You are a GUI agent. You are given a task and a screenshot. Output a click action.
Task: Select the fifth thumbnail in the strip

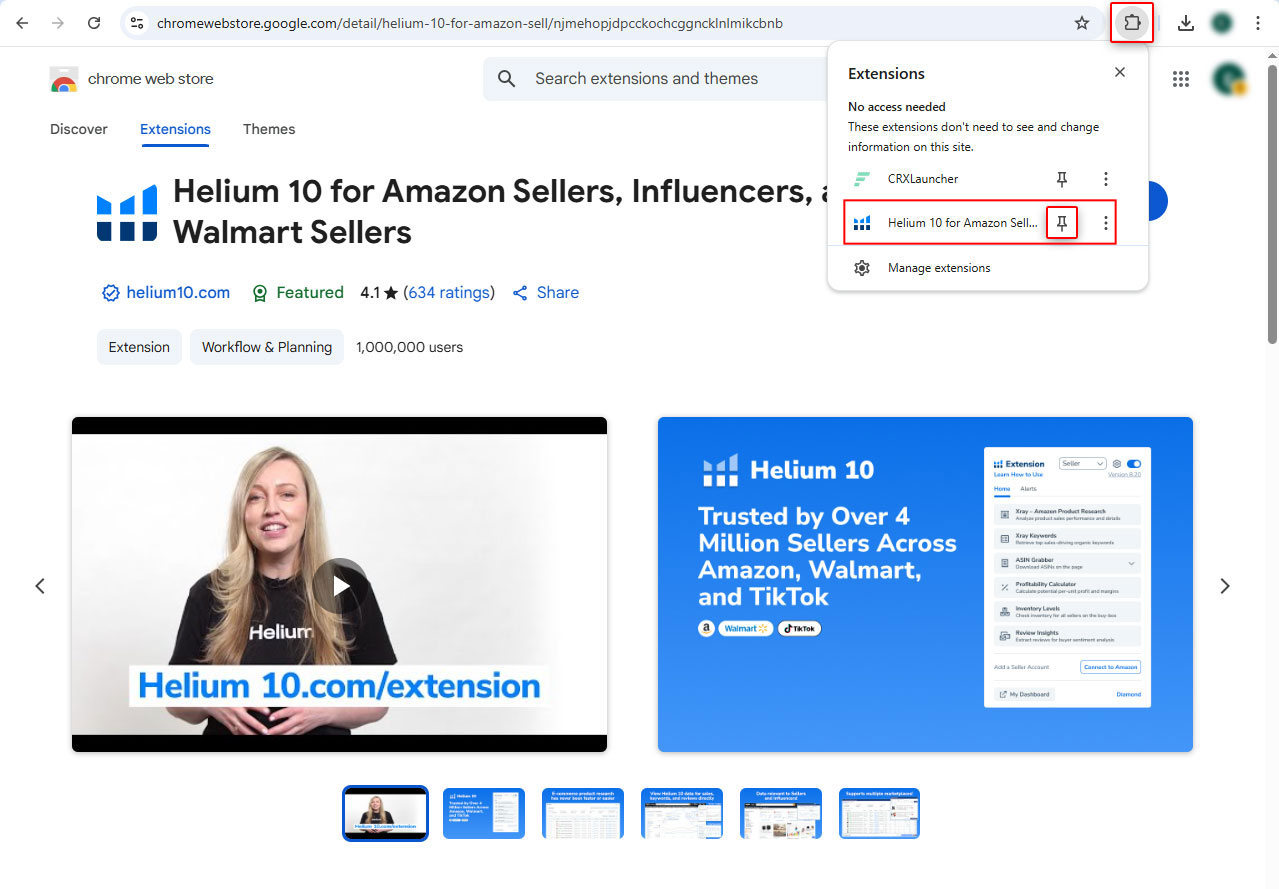pyautogui.click(x=781, y=813)
